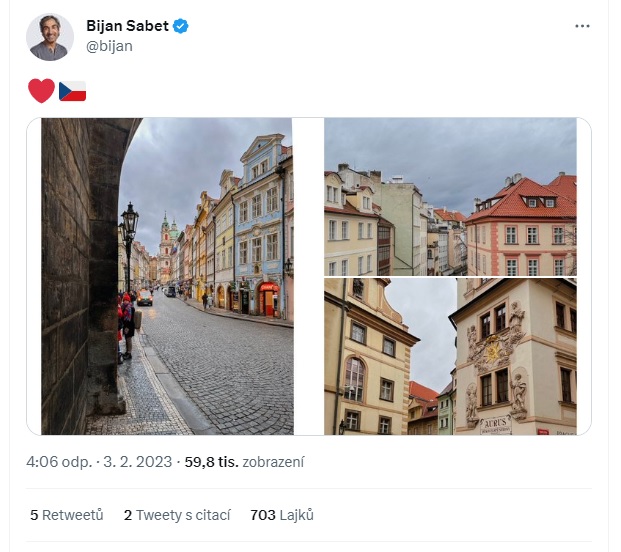This screenshot has height=552, width=621.
Task: Open the cobblestone street photo
Action: click(x=167, y=276)
